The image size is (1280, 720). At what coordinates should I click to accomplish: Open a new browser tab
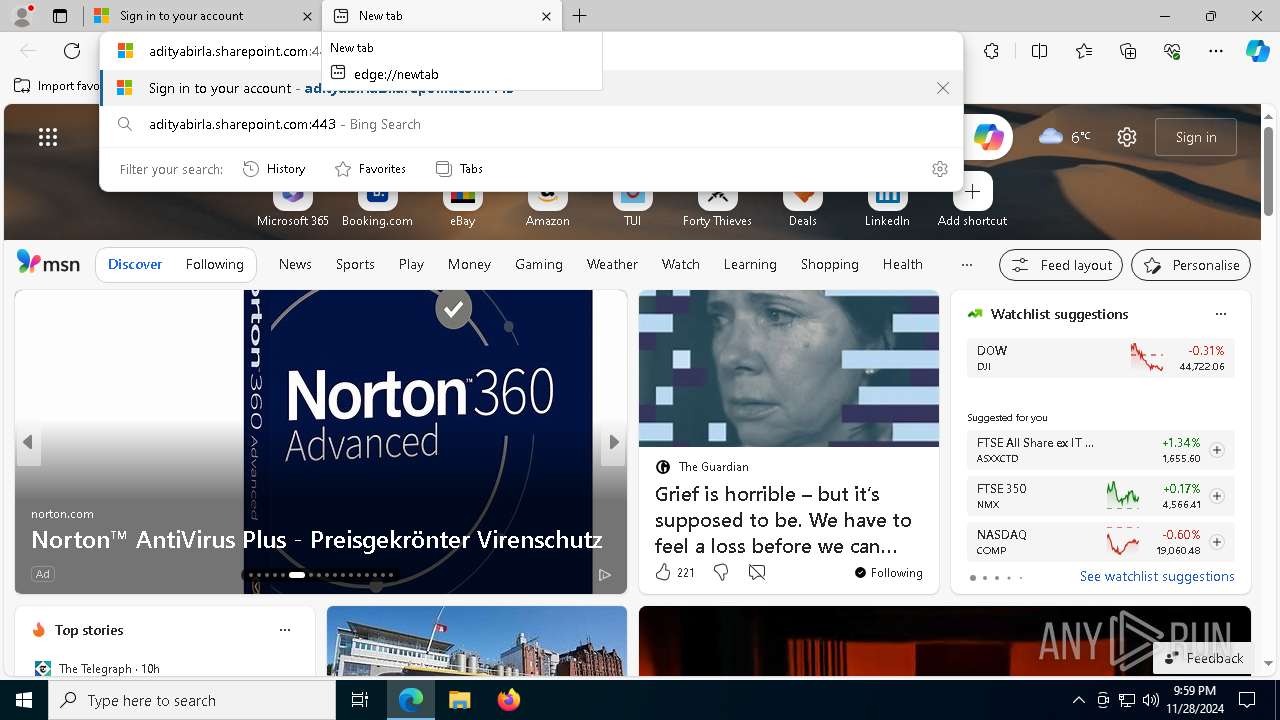pos(579,16)
